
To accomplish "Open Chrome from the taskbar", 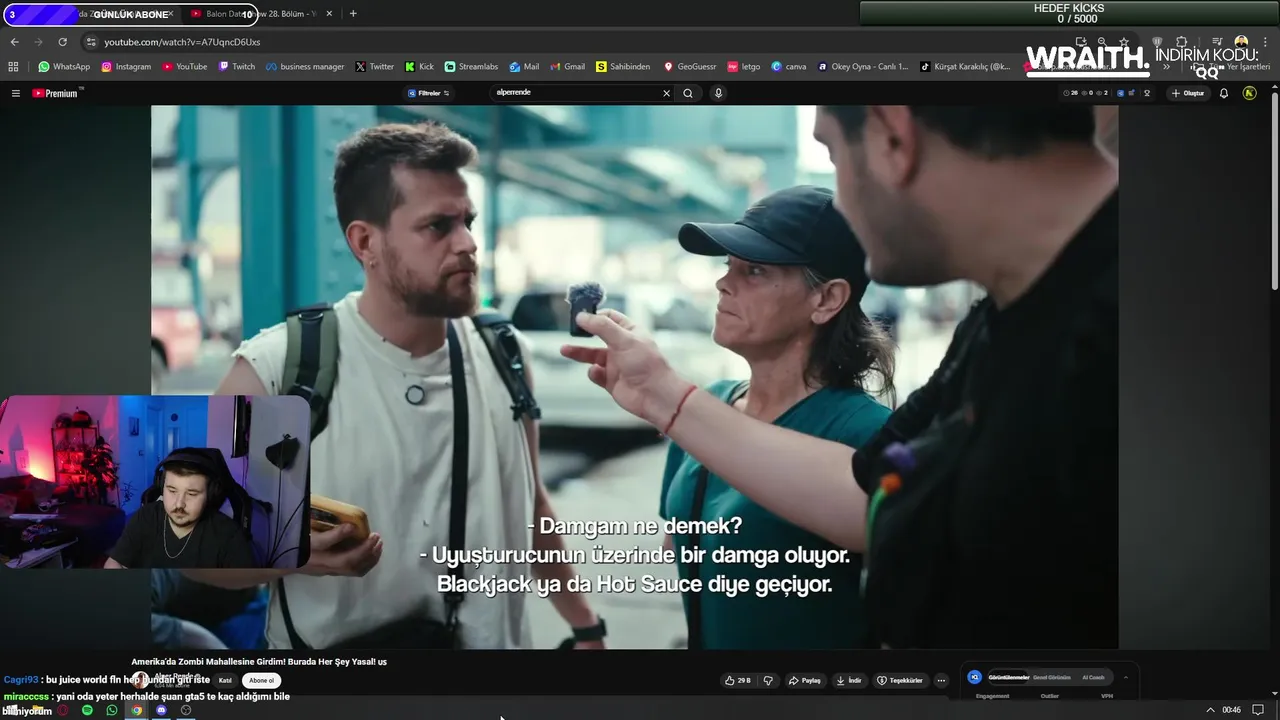I will tap(137, 710).
